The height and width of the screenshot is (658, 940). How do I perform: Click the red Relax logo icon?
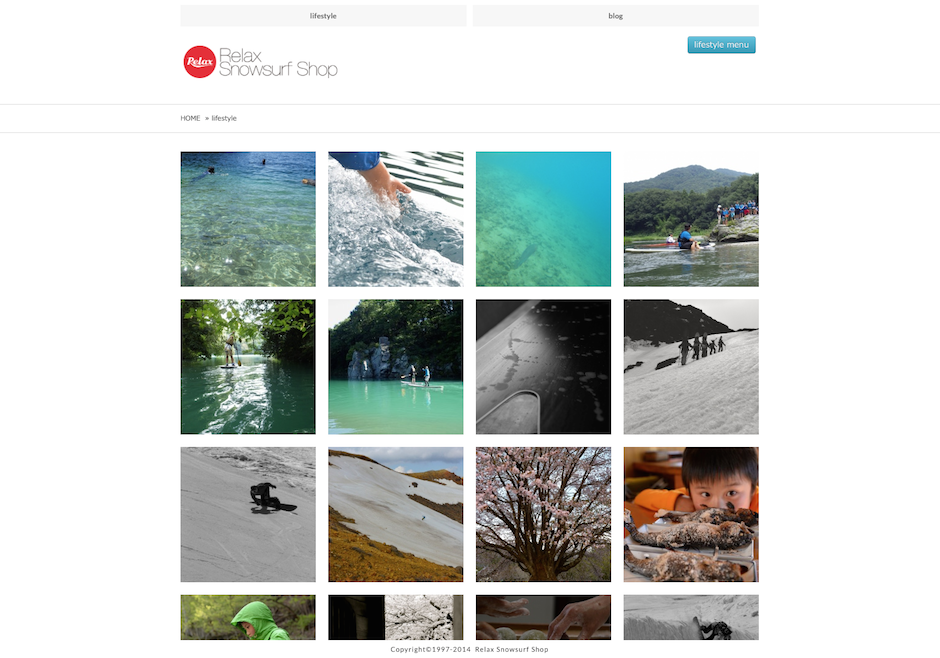200,62
